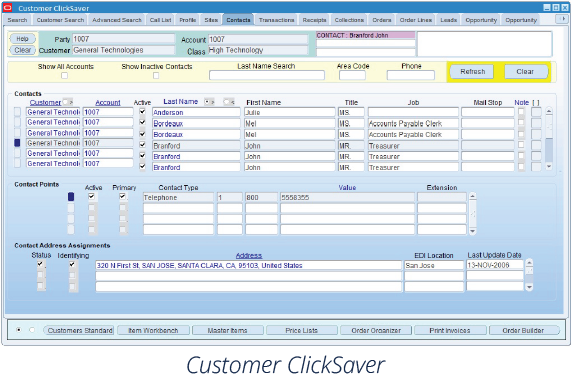Open the Customer Search tab
572x379 pixels.
click(60, 20)
